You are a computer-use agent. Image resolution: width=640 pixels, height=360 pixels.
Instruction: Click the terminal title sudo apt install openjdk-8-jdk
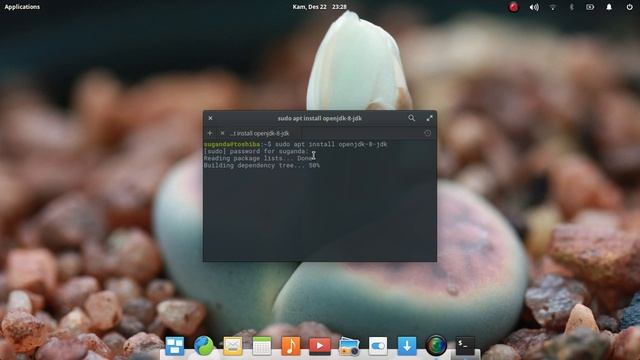point(320,118)
